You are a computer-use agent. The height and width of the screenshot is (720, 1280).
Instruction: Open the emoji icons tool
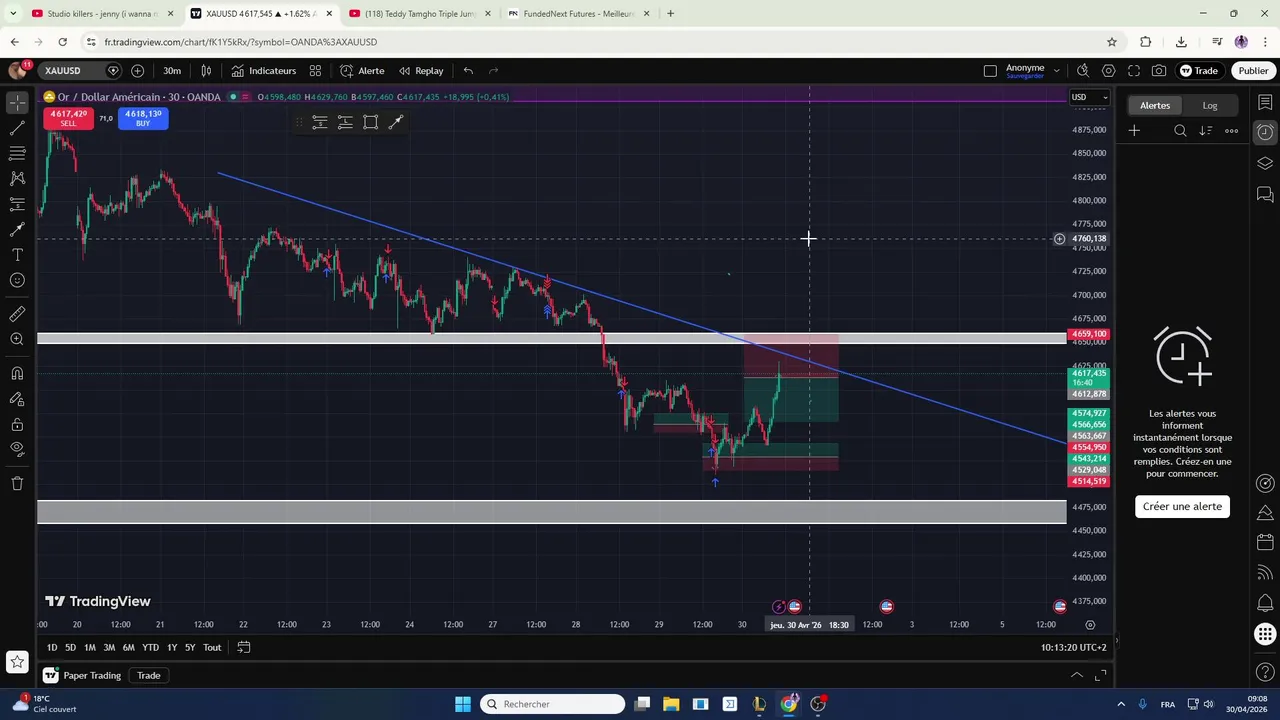click(x=17, y=280)
